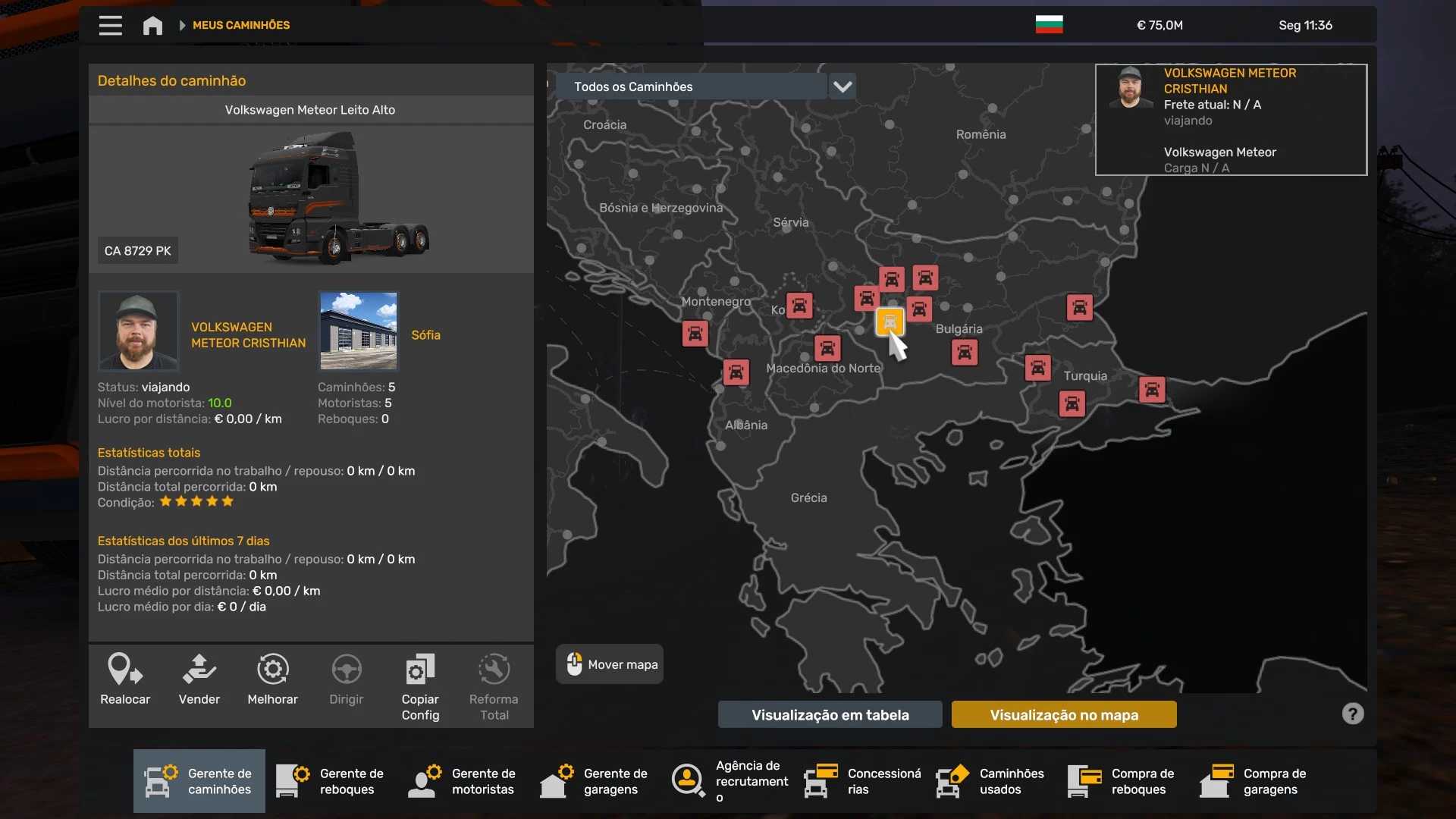Viewport: 1456px width, 819px height.
Task: Select the highlighted yellow truck marker on map
Action: 890,322
